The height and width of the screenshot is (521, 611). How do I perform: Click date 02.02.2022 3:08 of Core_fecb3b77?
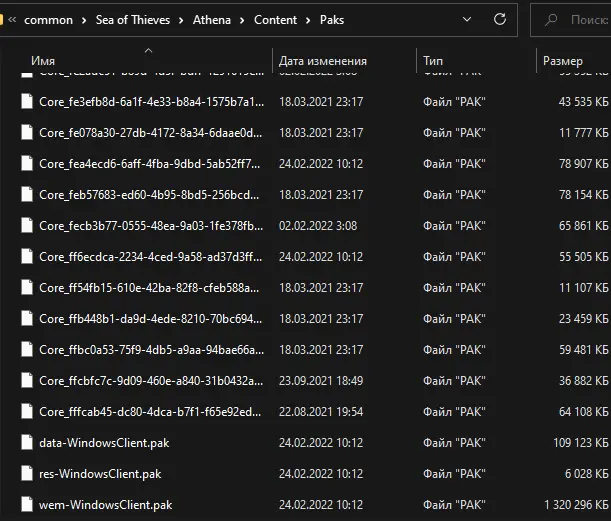pos(318,226)
